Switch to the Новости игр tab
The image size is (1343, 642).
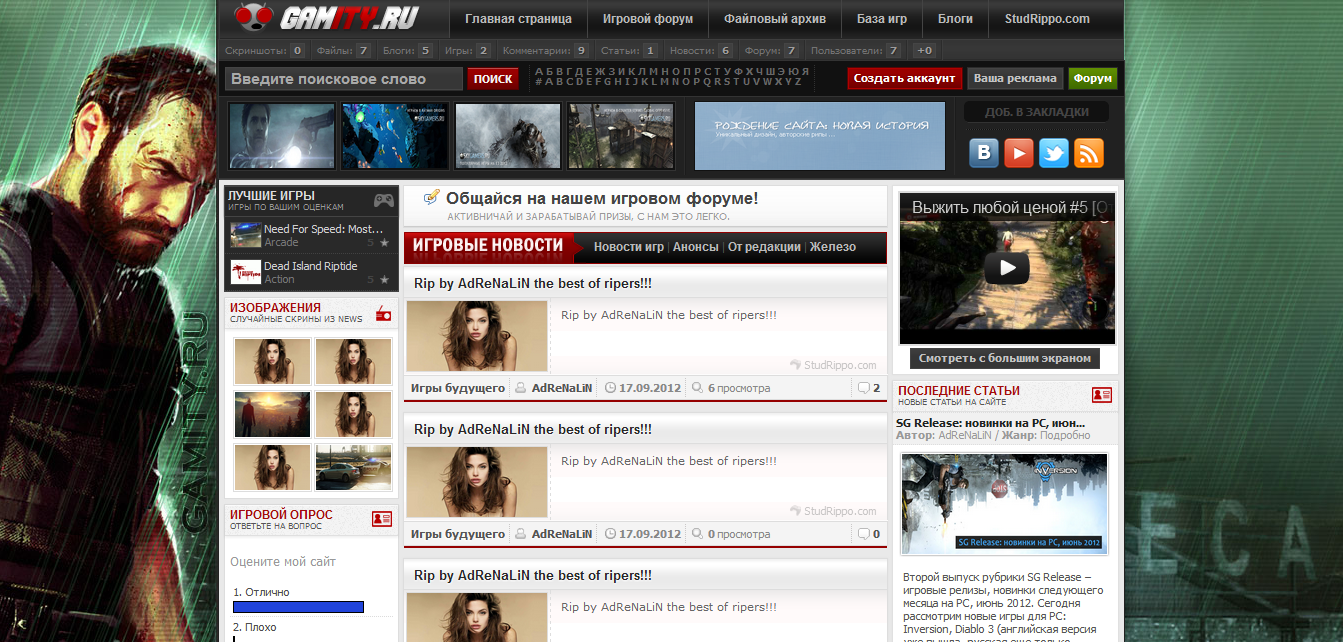coord(629,247)
